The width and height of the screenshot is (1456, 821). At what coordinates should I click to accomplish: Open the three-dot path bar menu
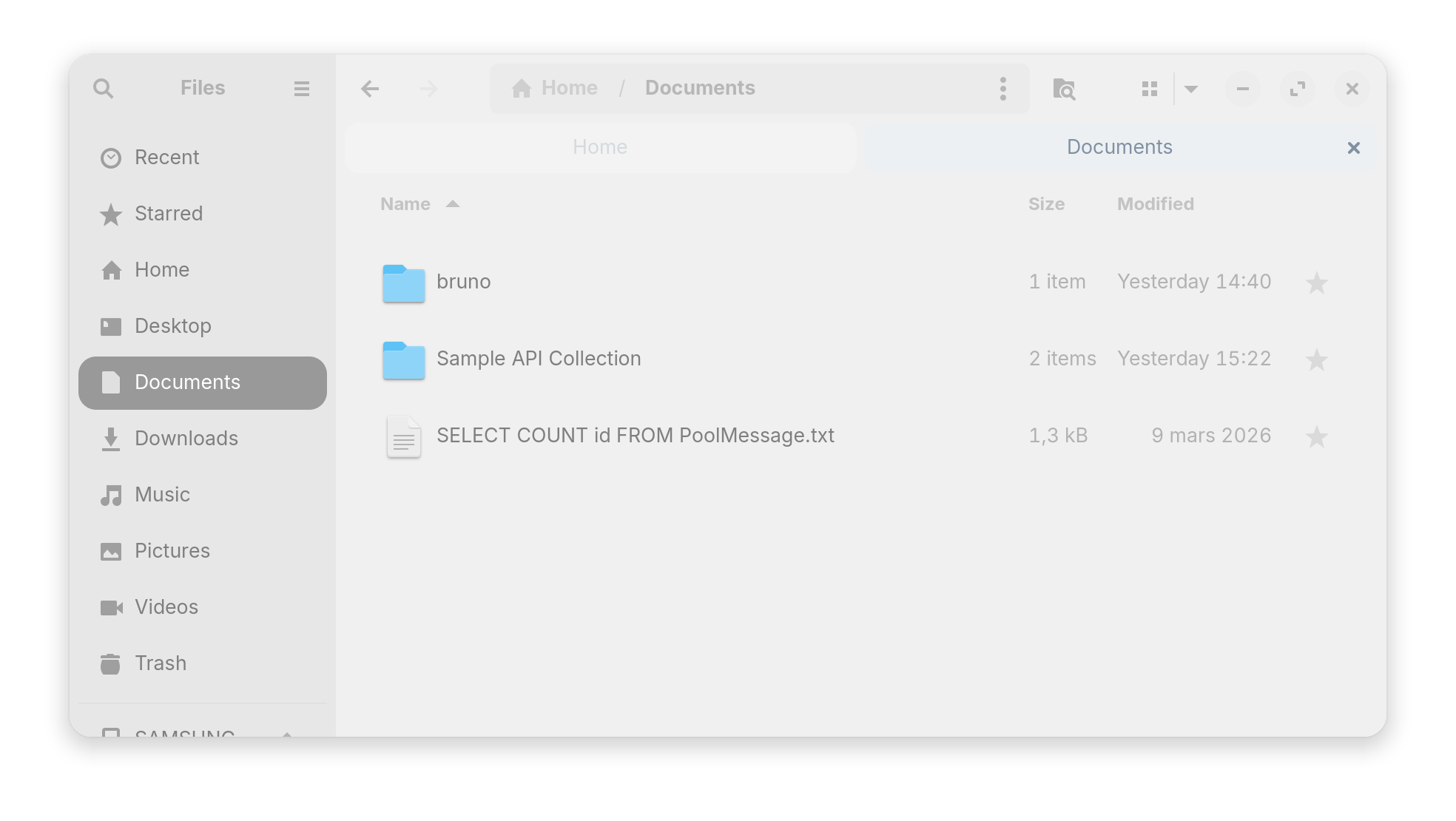point(1003,89)
